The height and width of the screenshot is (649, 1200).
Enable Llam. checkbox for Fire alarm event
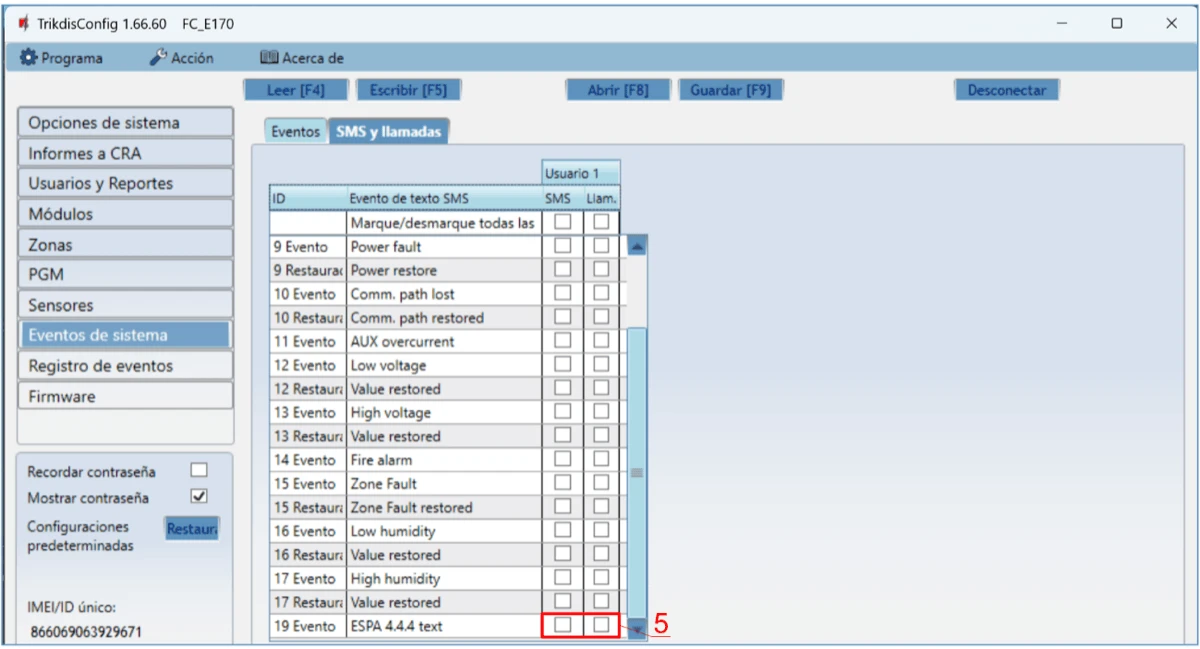[x=601, y=459]
